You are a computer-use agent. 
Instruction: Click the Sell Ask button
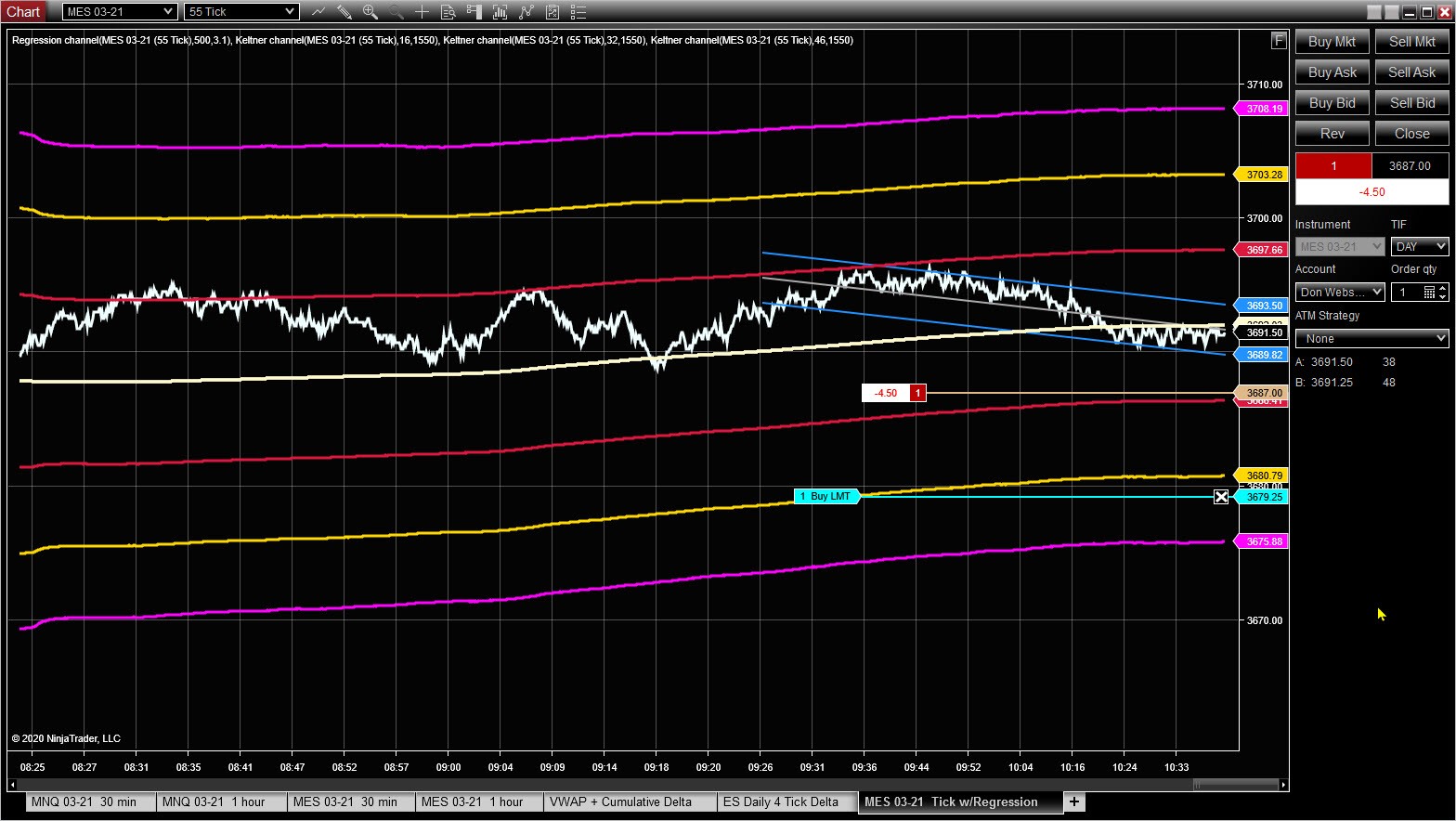click(x=1411, y=72)
